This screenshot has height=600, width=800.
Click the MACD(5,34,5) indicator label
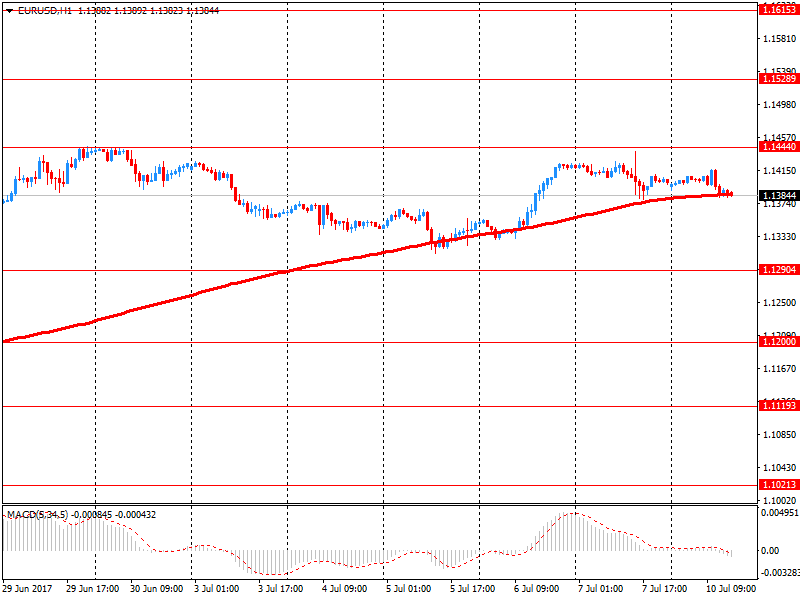coord(37,515)
